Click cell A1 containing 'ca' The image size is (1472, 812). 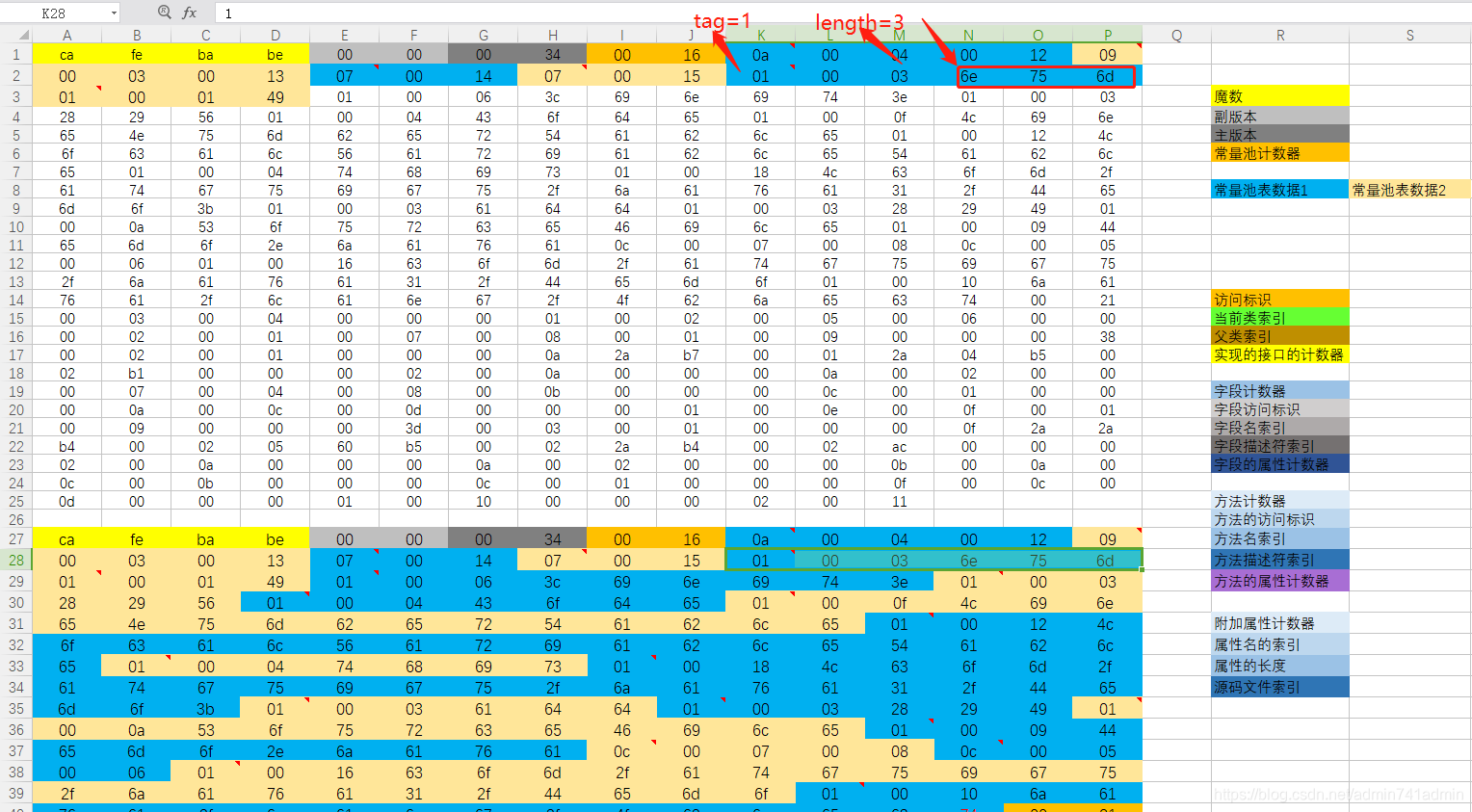pyautogui.click(x=67, y=55)
